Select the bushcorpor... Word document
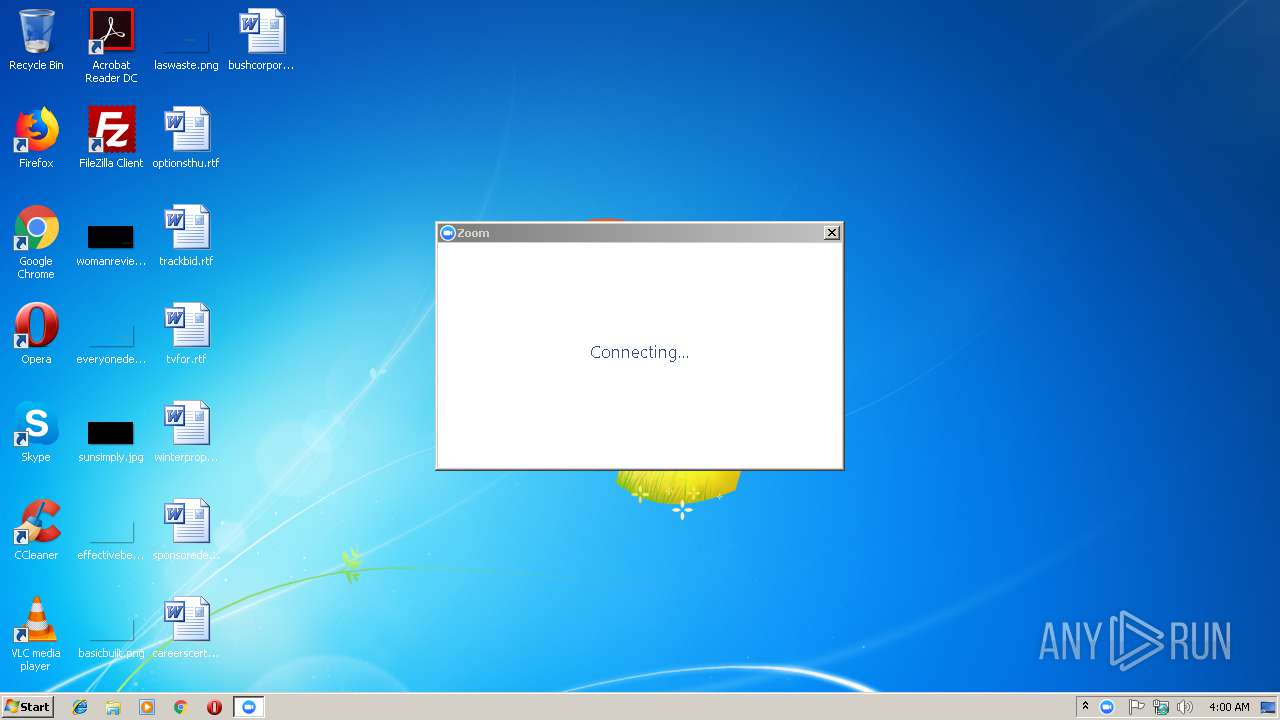 [261, 40]
